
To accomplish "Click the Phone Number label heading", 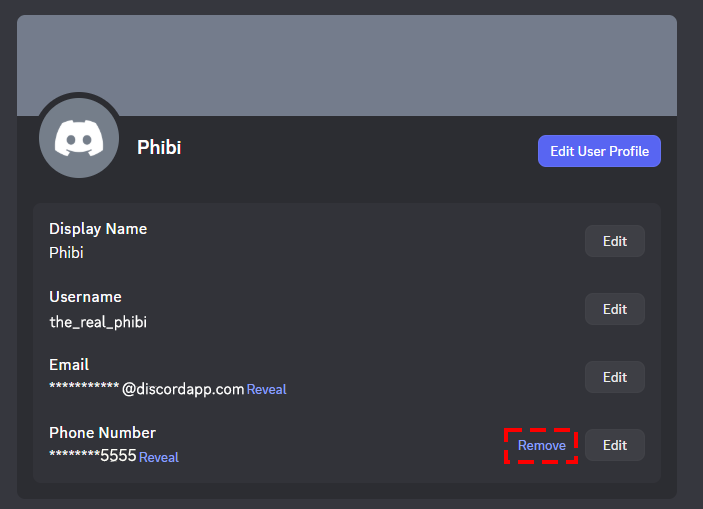I will coord(102,433).
